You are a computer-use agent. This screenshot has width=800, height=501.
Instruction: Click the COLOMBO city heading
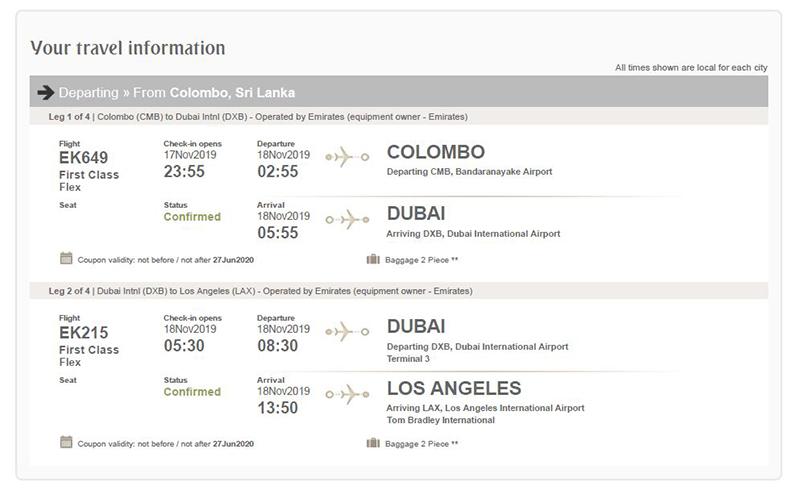point(436,152)
